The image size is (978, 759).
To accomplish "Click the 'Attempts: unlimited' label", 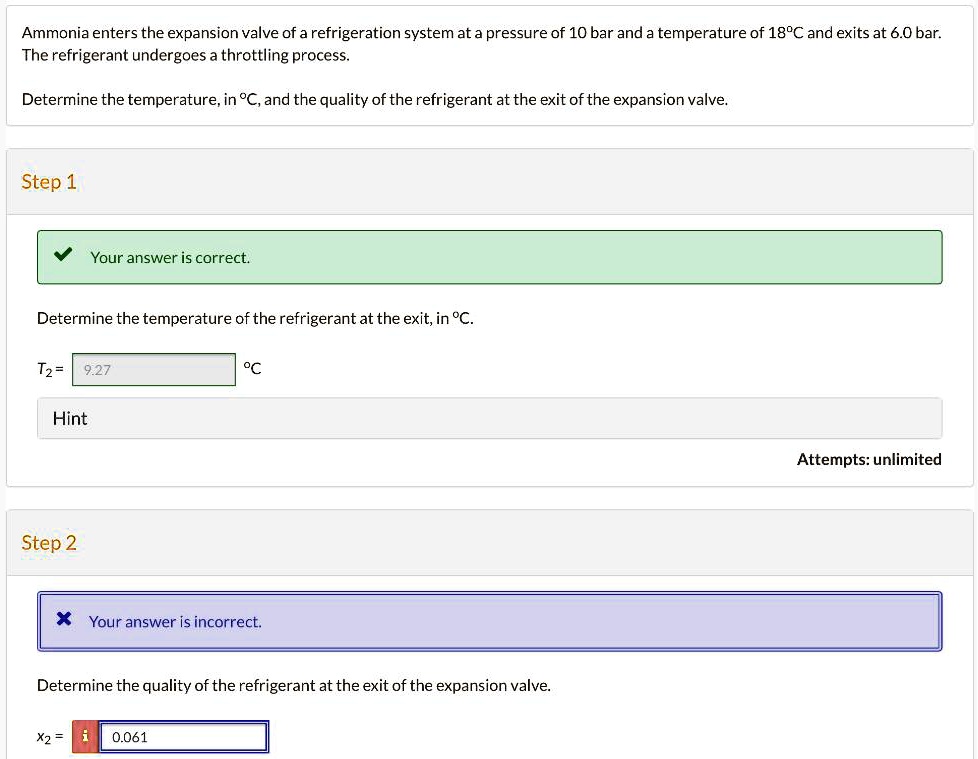I will tap(869, 459).
